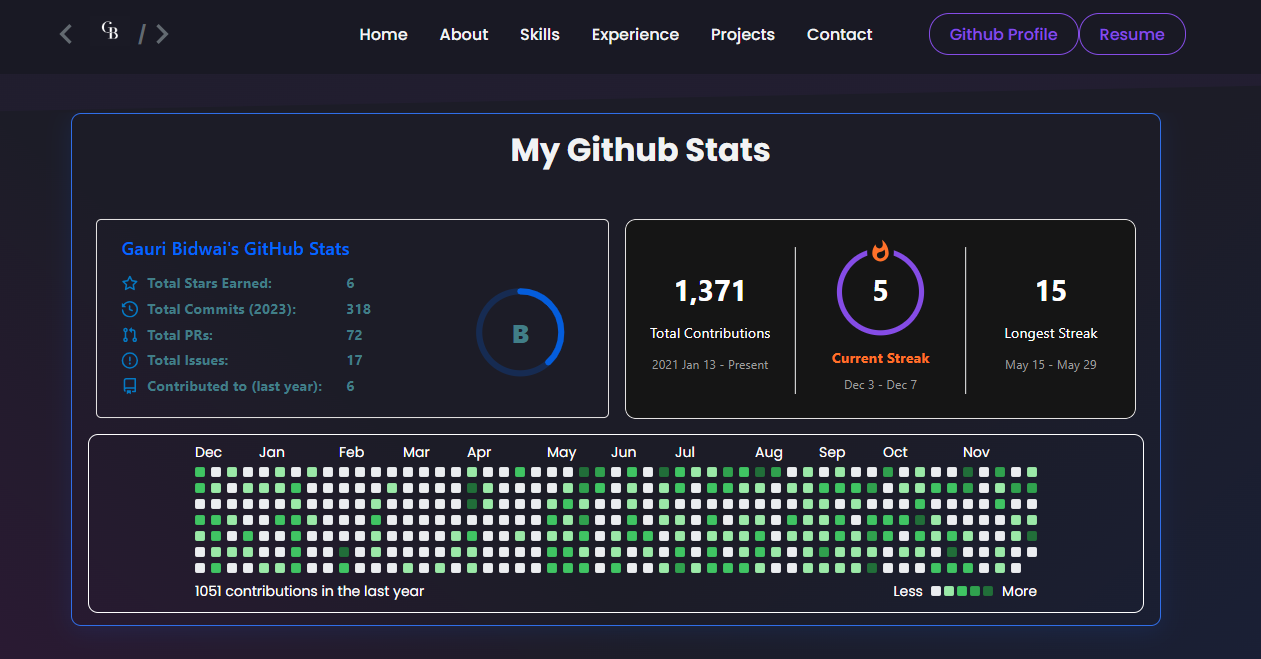Viewport: 1261px width, 659px height.
Task: Click the B grade rank circle
Action: 520,333
